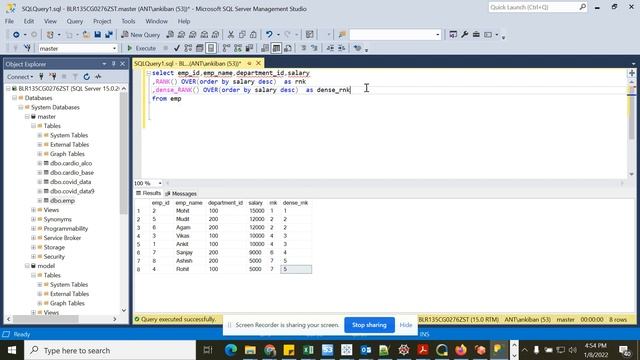640x360 pixels.
Task: Click the Disconnect plug icon in Object Explorer
Action: click(x=53, y=76)
